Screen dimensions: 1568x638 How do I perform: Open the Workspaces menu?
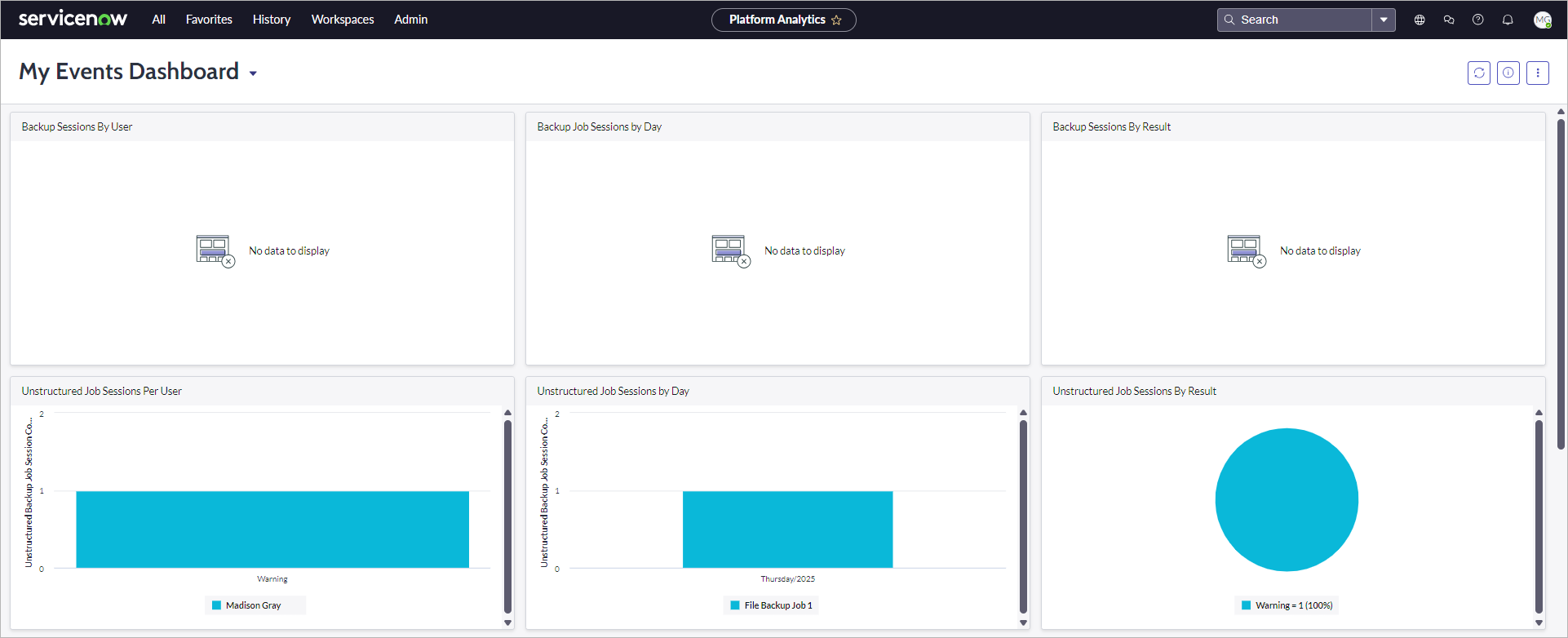343,20
